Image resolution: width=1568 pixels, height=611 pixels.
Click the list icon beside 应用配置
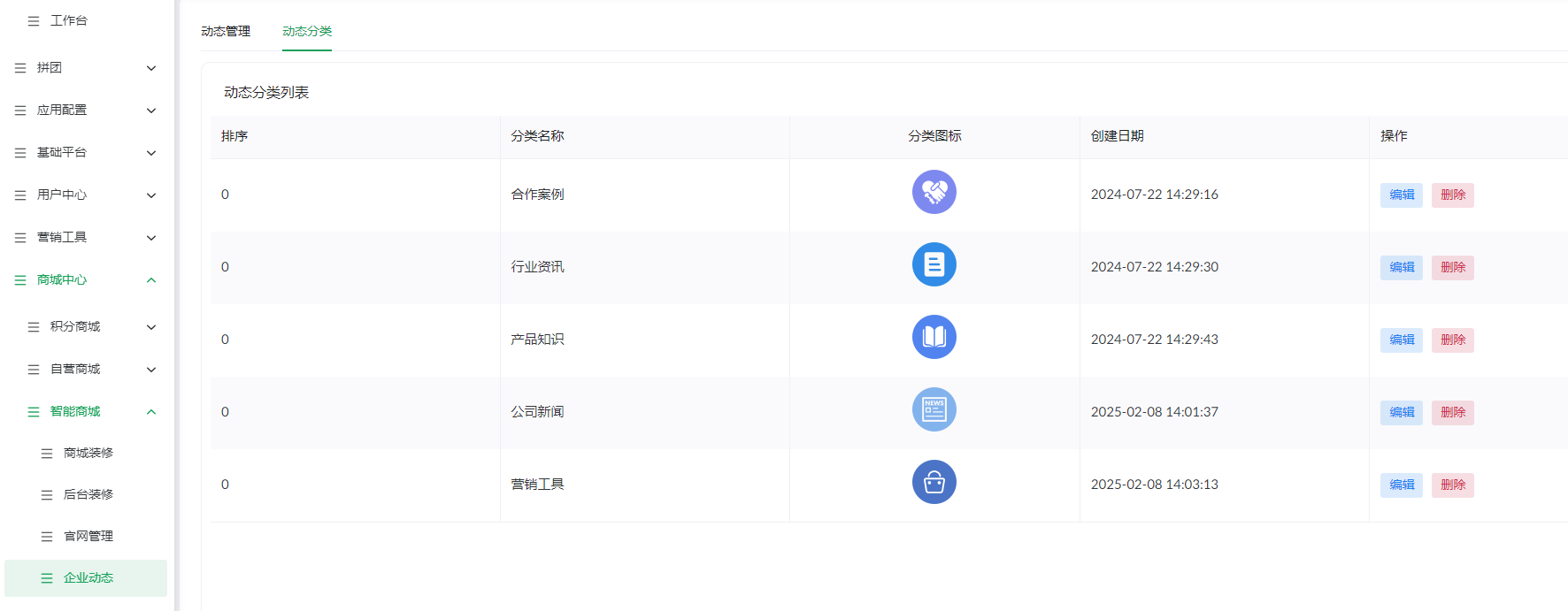(20, 110)
